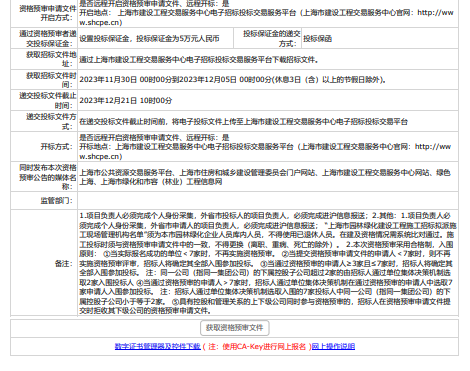This screenshot has height=371, width=470.
Task: Click the 监管部门 label
Action: click(x=57, y=201)
